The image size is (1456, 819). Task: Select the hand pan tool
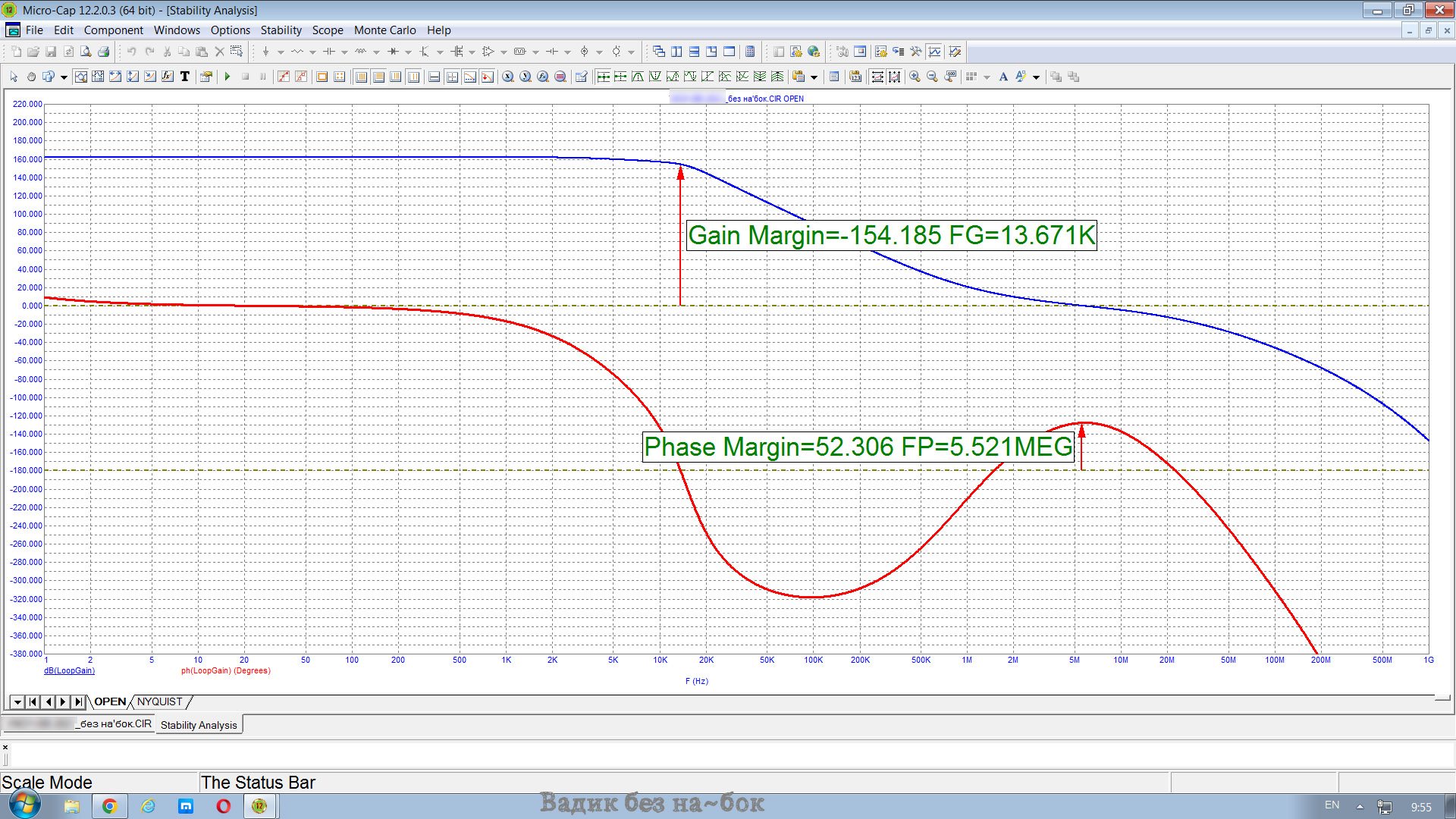(x=31, y=77)
